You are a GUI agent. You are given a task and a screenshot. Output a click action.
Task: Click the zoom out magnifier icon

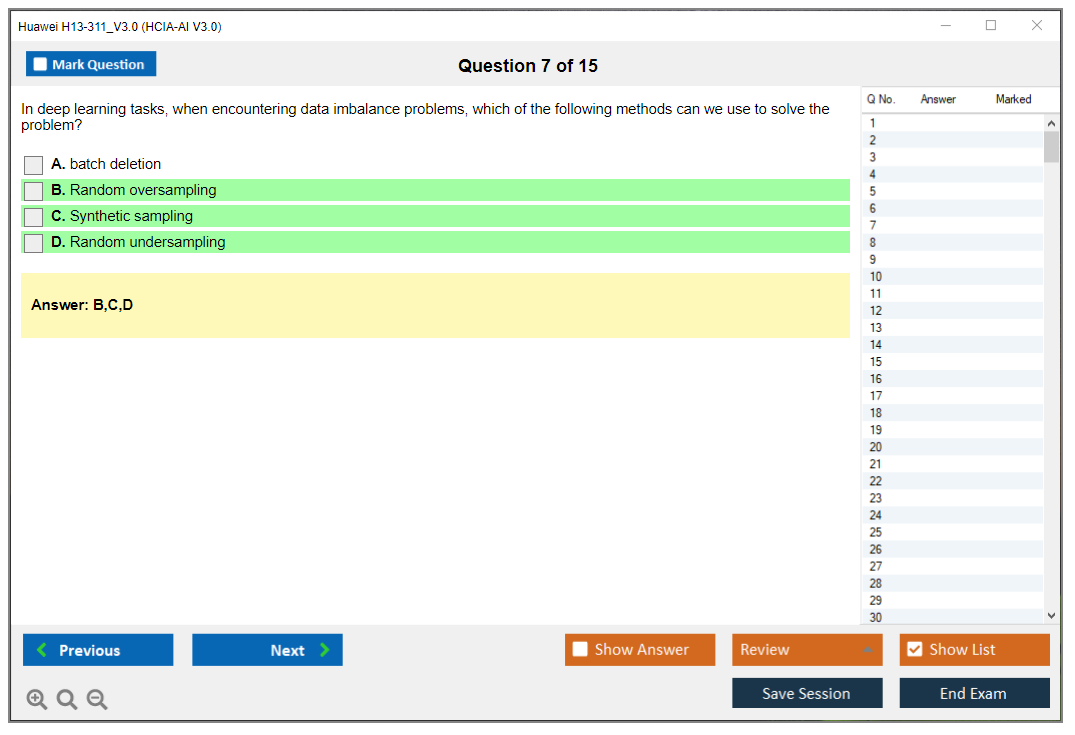click(97, 700)
